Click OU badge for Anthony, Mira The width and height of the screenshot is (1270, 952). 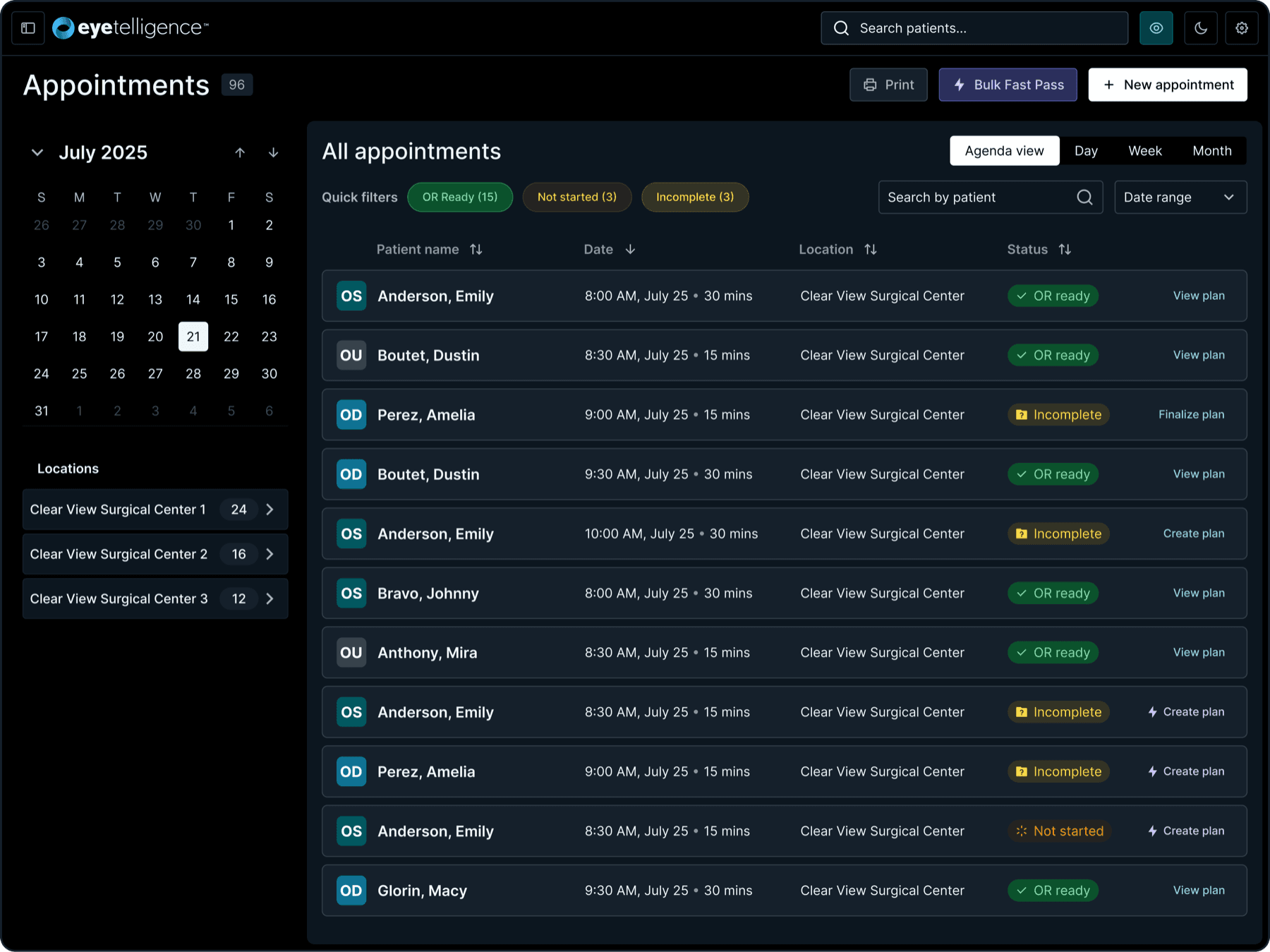(351, 653)
